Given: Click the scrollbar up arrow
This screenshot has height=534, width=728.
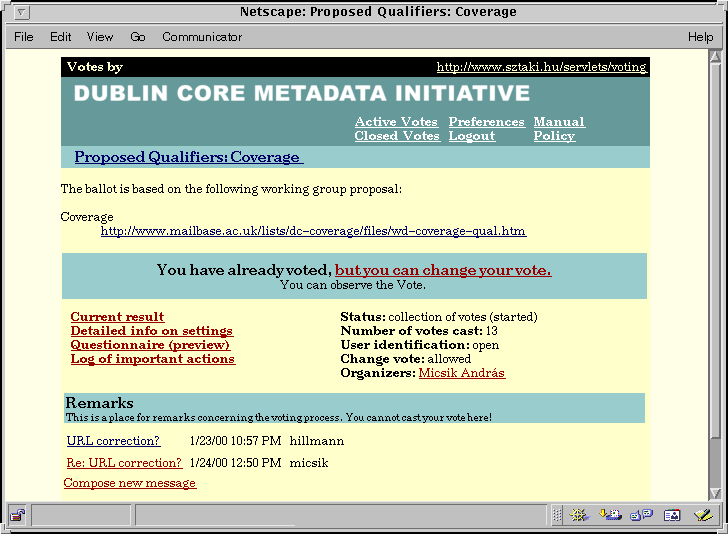Looking at the screenshot, I should [715, 57].
